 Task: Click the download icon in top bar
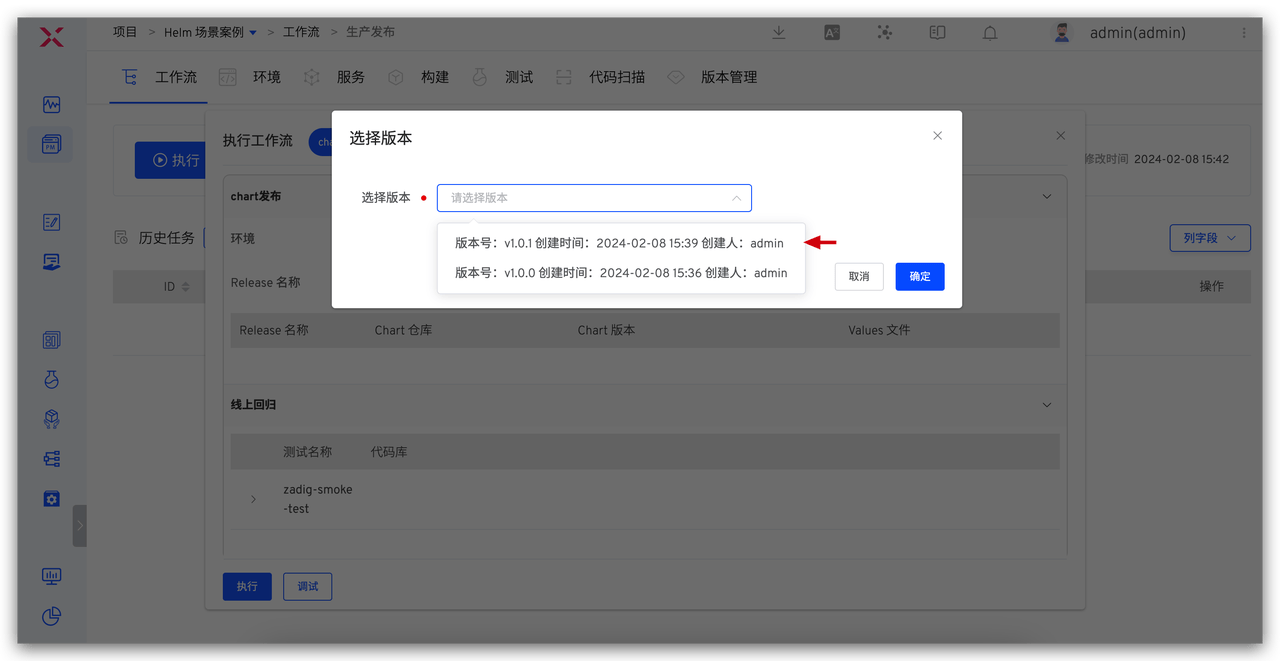(x=779, y=32)
